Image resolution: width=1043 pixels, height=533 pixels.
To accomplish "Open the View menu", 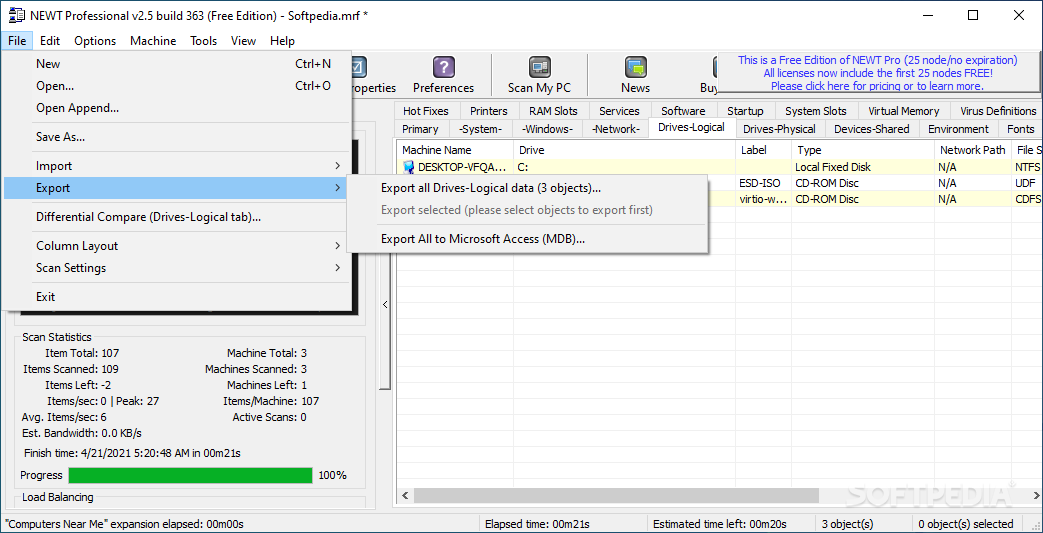I will [x=243, y=41].
